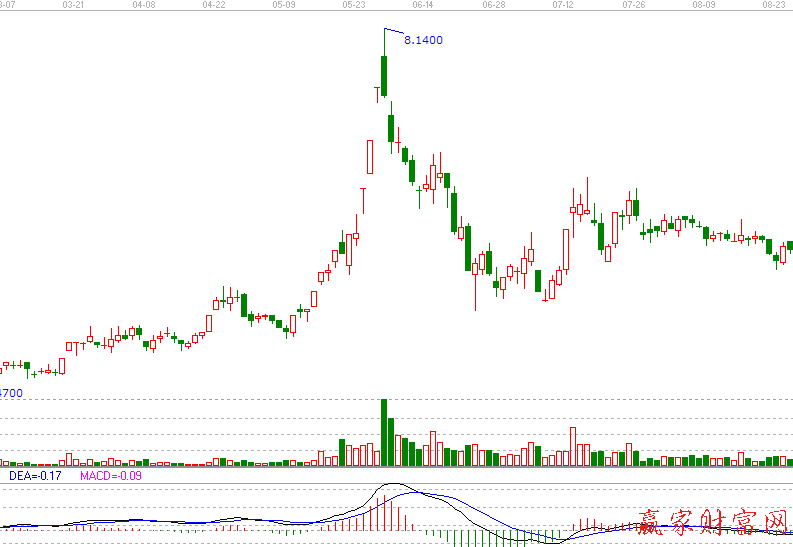Select the 08-23 date marker
The width and height of the screenshot is (793, 547).
pyautogui.click(x=772, y=5)
